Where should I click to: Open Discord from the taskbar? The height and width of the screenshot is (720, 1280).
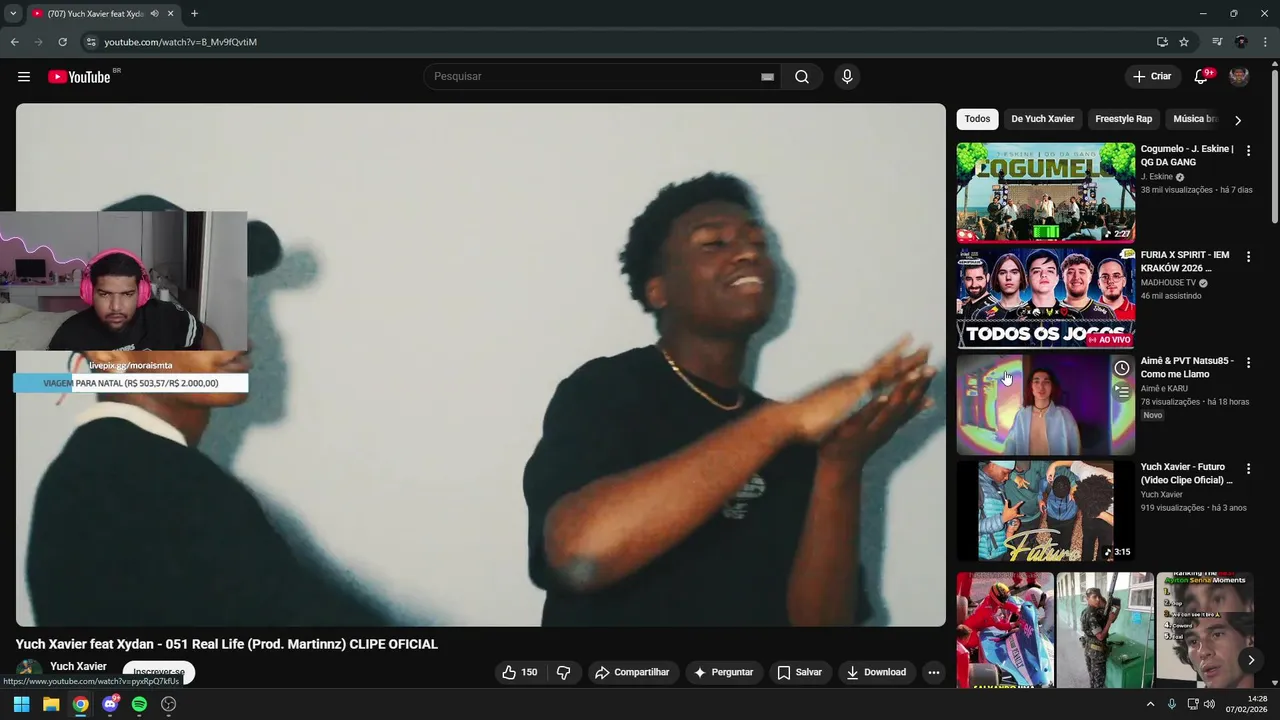click(110, 704)
